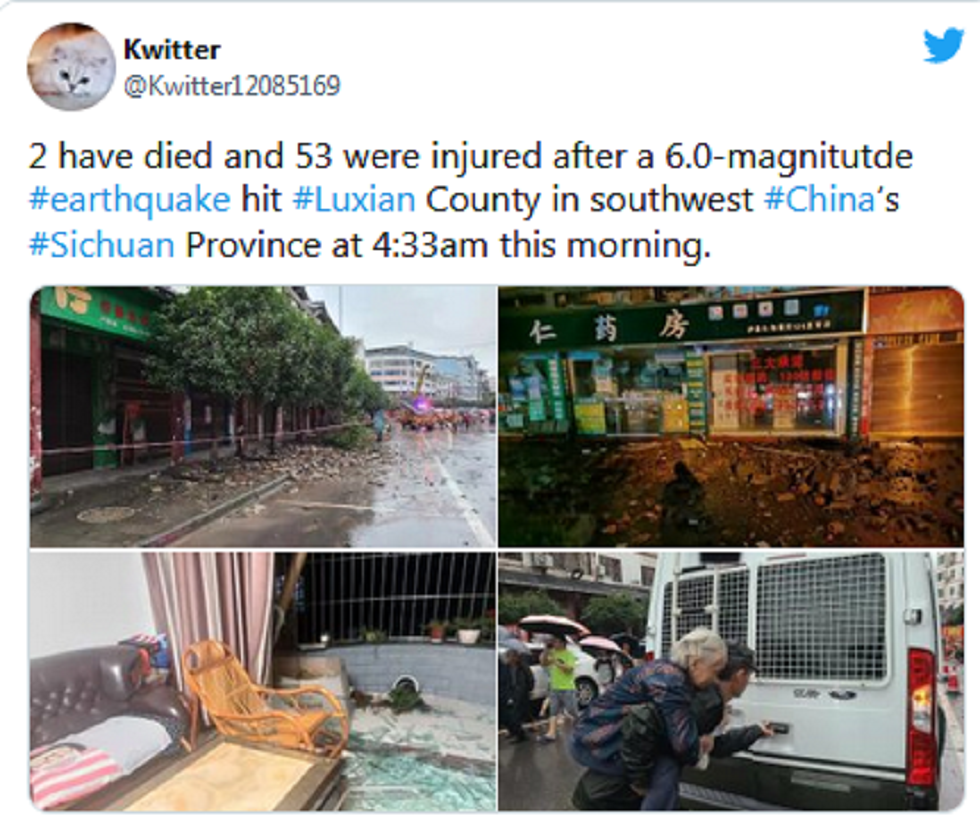Click the 'Province at 4:33am this morning' text

pyautogui.click(x=448, y=244)
